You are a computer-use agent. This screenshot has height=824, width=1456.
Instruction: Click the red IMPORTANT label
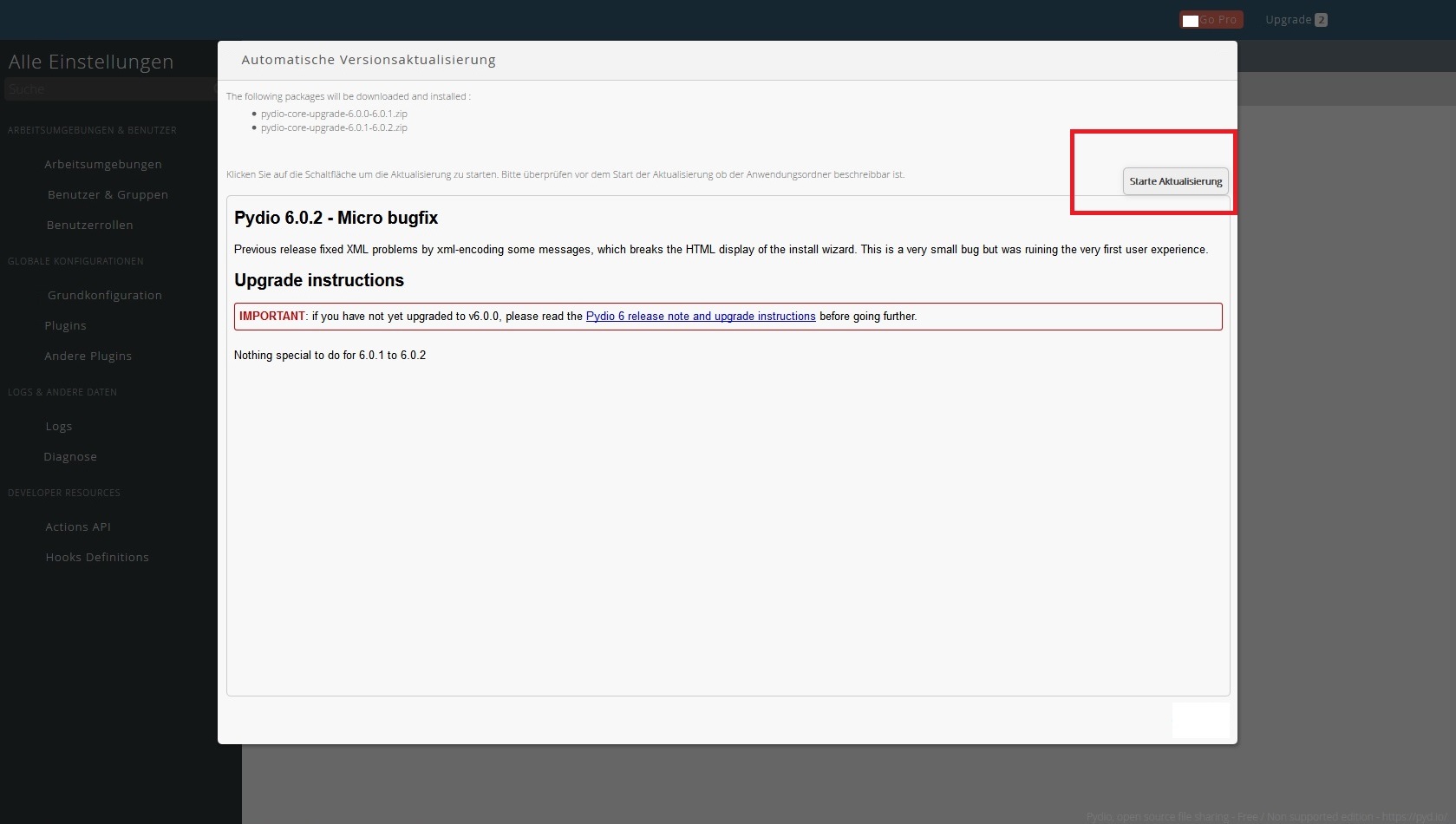click(x=272, y=317)
